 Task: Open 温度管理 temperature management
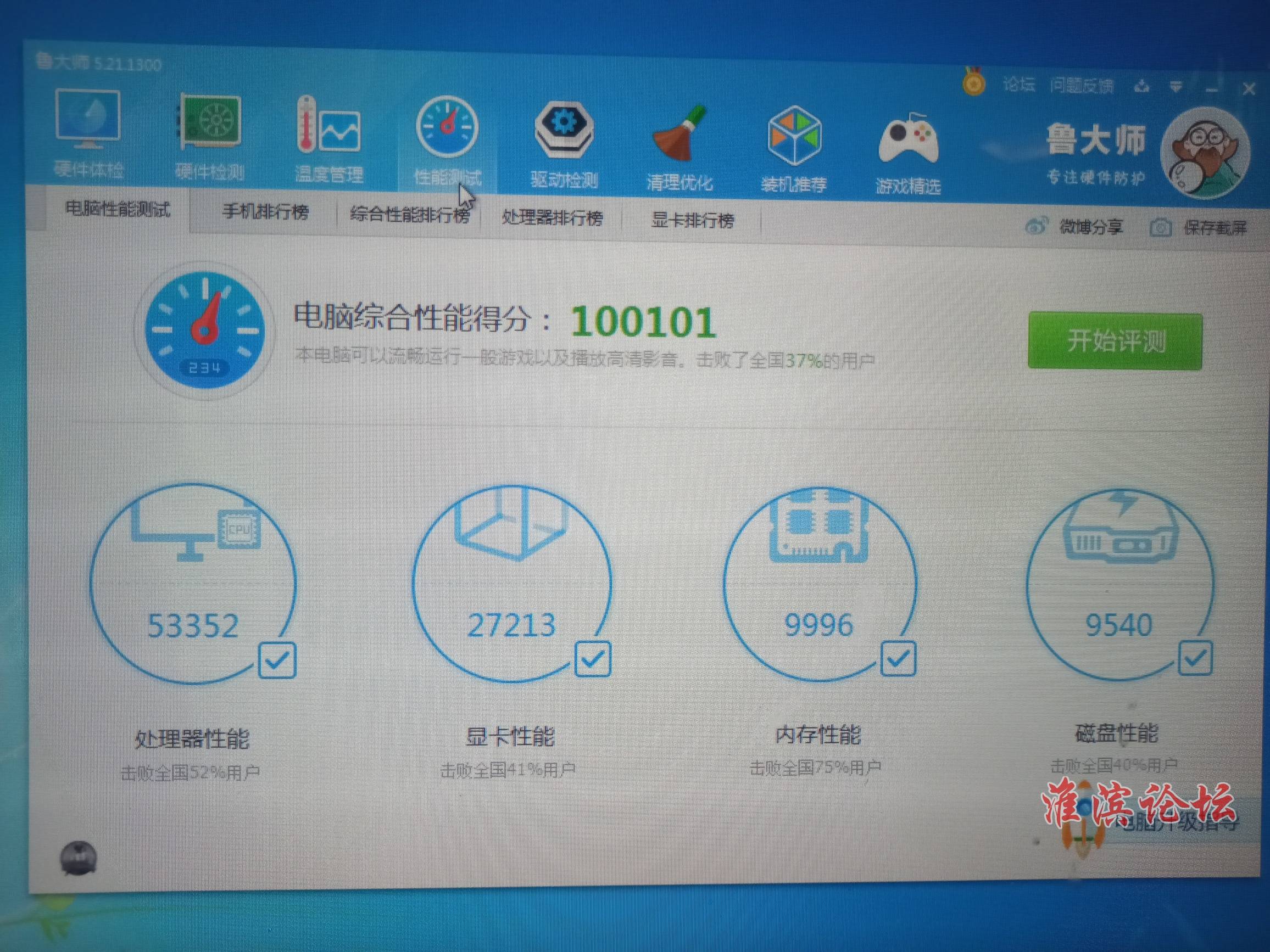(329, 139)
